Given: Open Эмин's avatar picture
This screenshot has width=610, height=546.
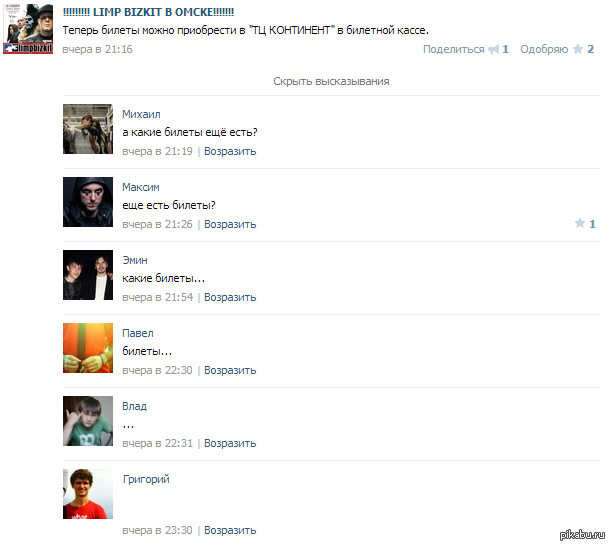Looking at the screenshot, I should click(88, 275).
